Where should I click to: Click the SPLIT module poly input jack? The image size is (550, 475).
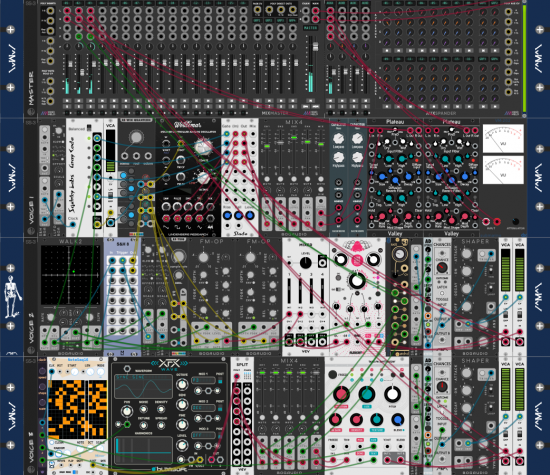coord(237,376)
